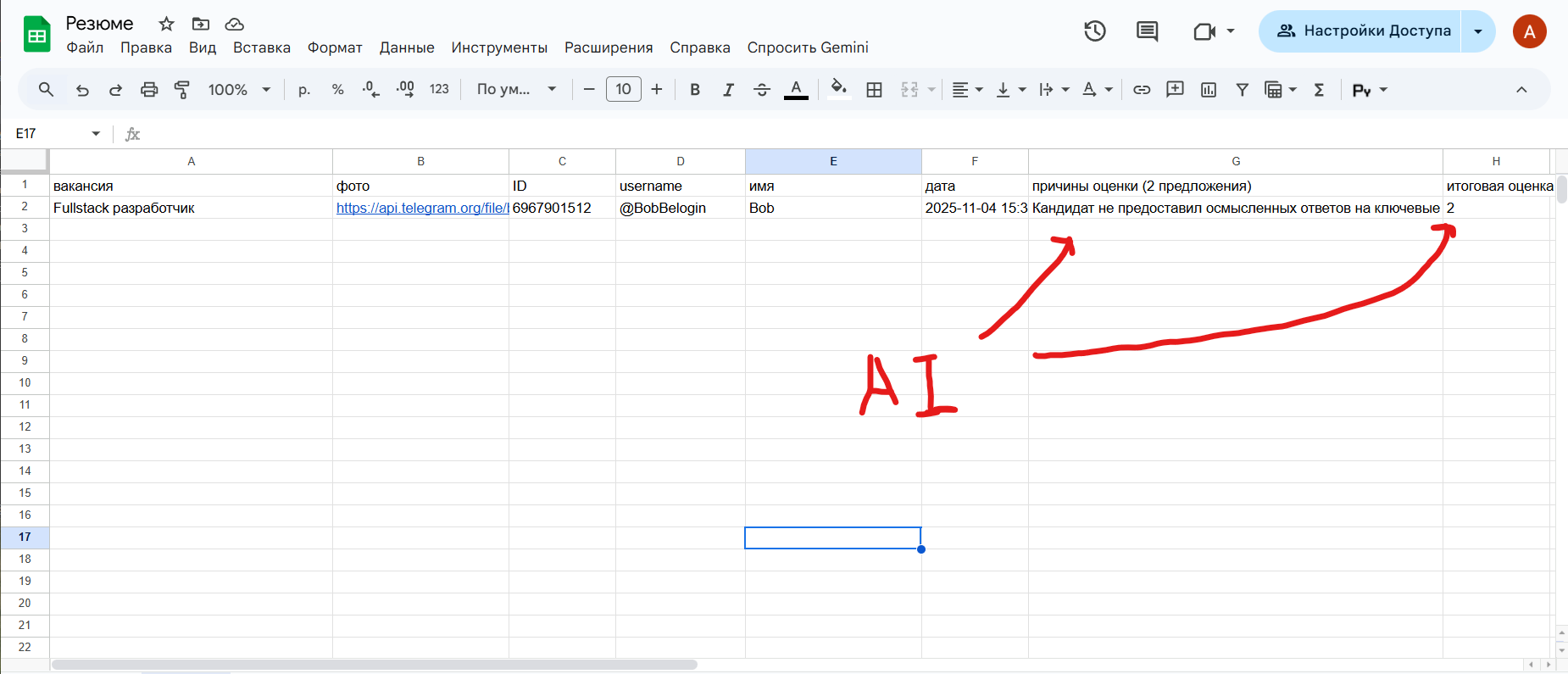Click the Настройки Доступа share button
This screenshot has height=674, width=1568.
click(1363, 31)
